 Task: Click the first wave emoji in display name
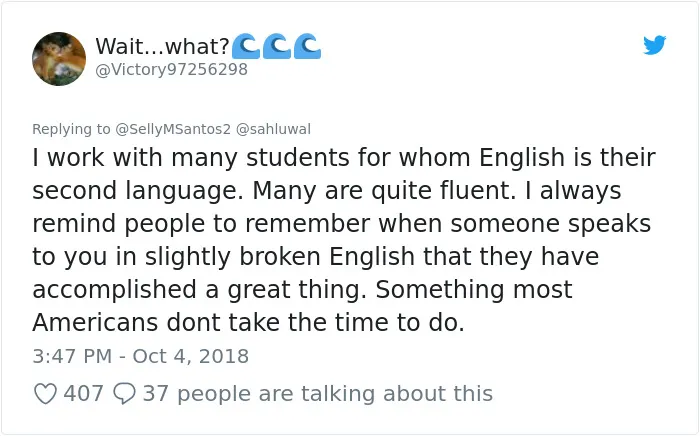pos(246,46)
